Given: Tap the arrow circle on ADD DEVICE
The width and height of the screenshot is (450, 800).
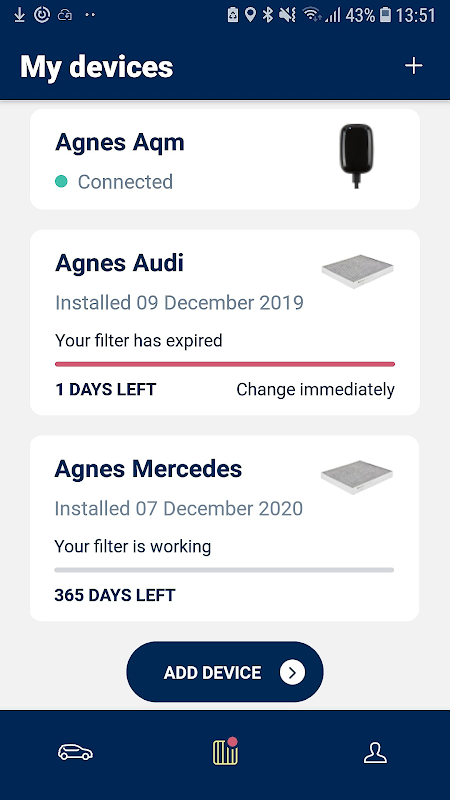Looking at the screenshot, I should pyautogui.click(x=292, y=672).
